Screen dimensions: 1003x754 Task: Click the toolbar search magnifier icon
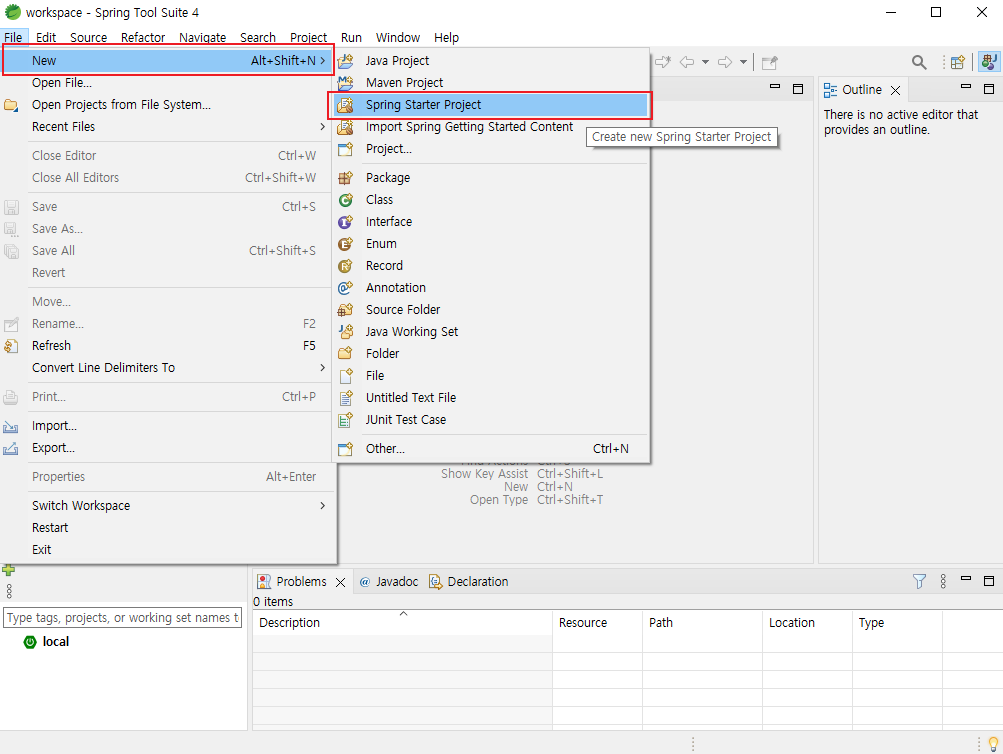coord(919,62)
